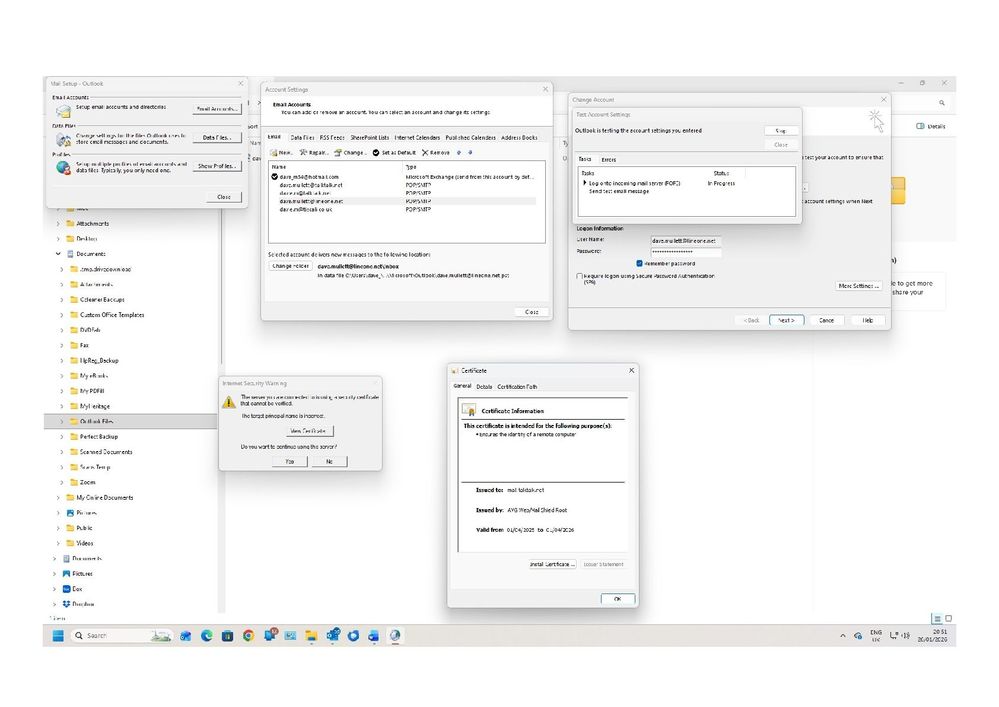Viewport: 999px width, 707px height.
Task: Open Internet Calendars tab
Action: tap(417, 138)
